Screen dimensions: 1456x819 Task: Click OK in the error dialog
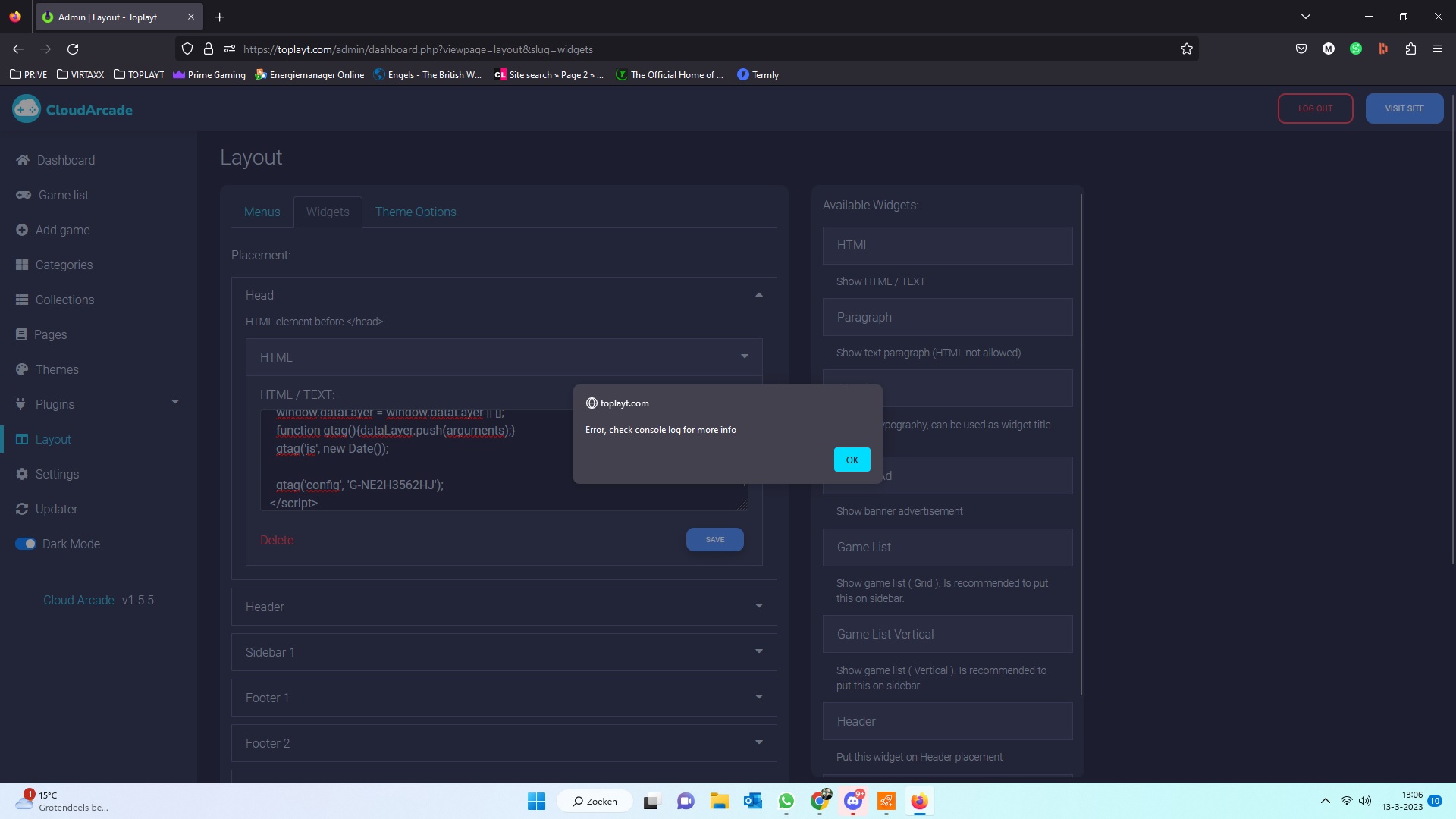(852, 460)
